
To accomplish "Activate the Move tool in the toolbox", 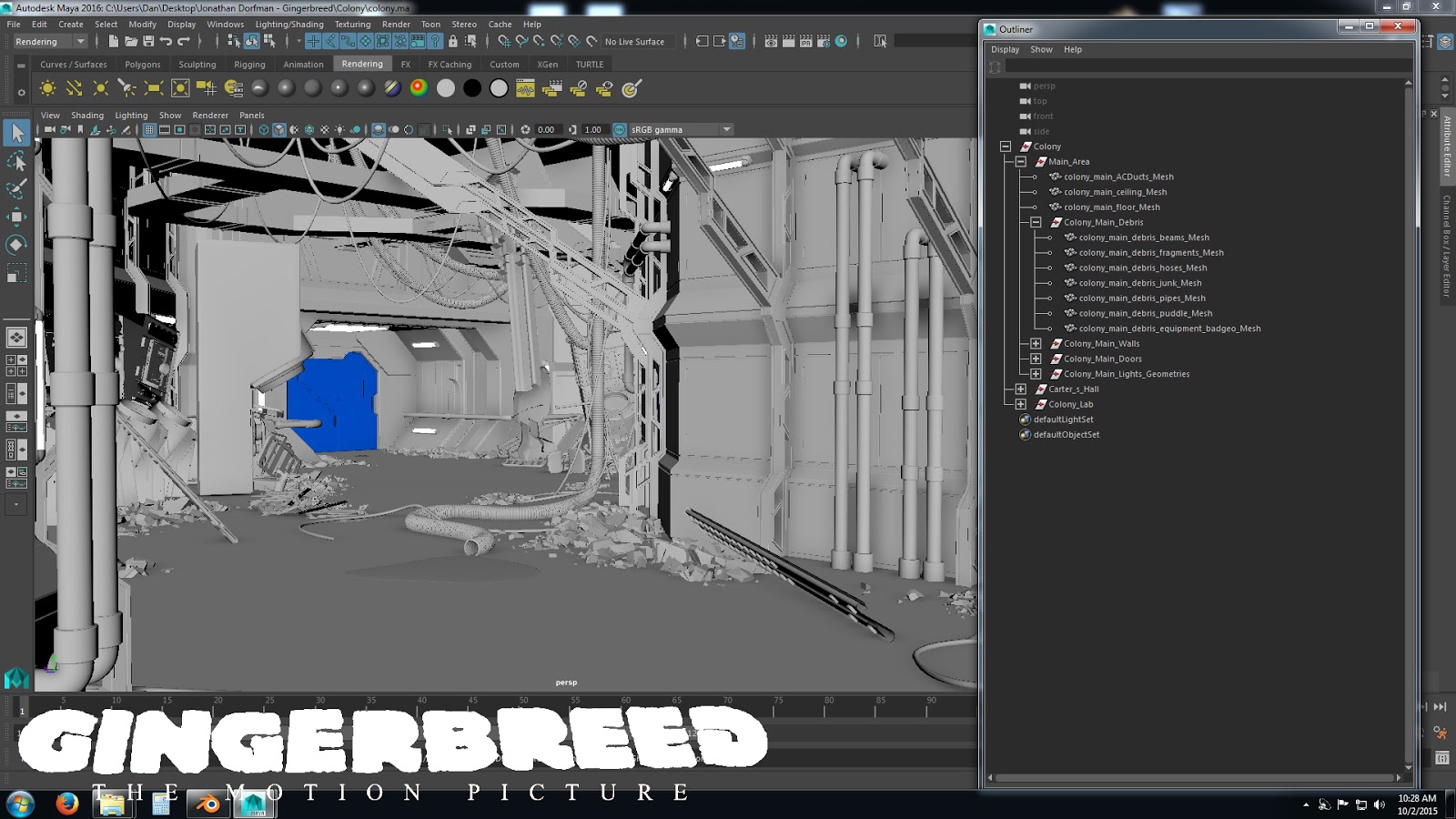I will coord(16,217).
